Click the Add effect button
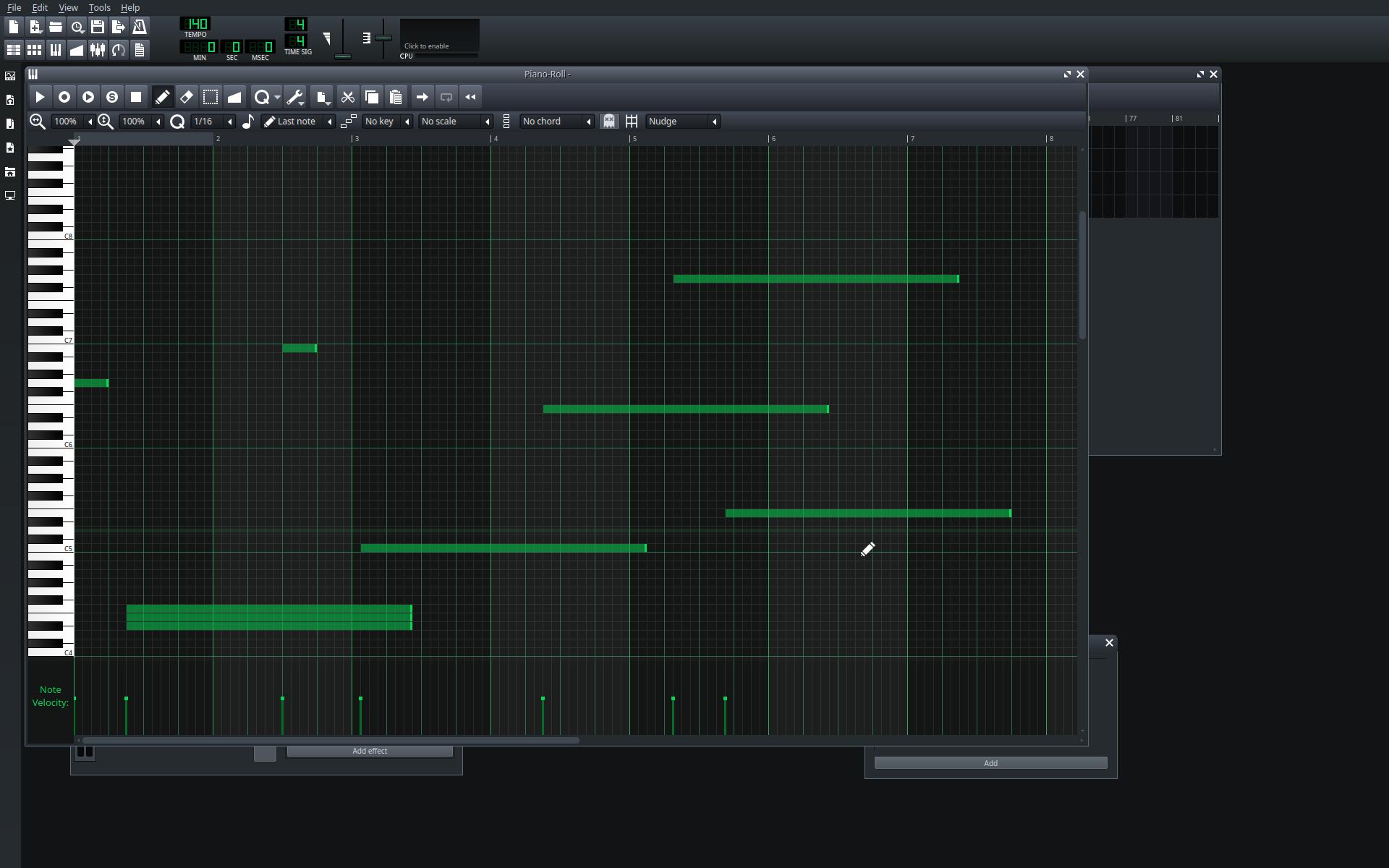This screenshot has height=868, width=1389. [370, 752]
